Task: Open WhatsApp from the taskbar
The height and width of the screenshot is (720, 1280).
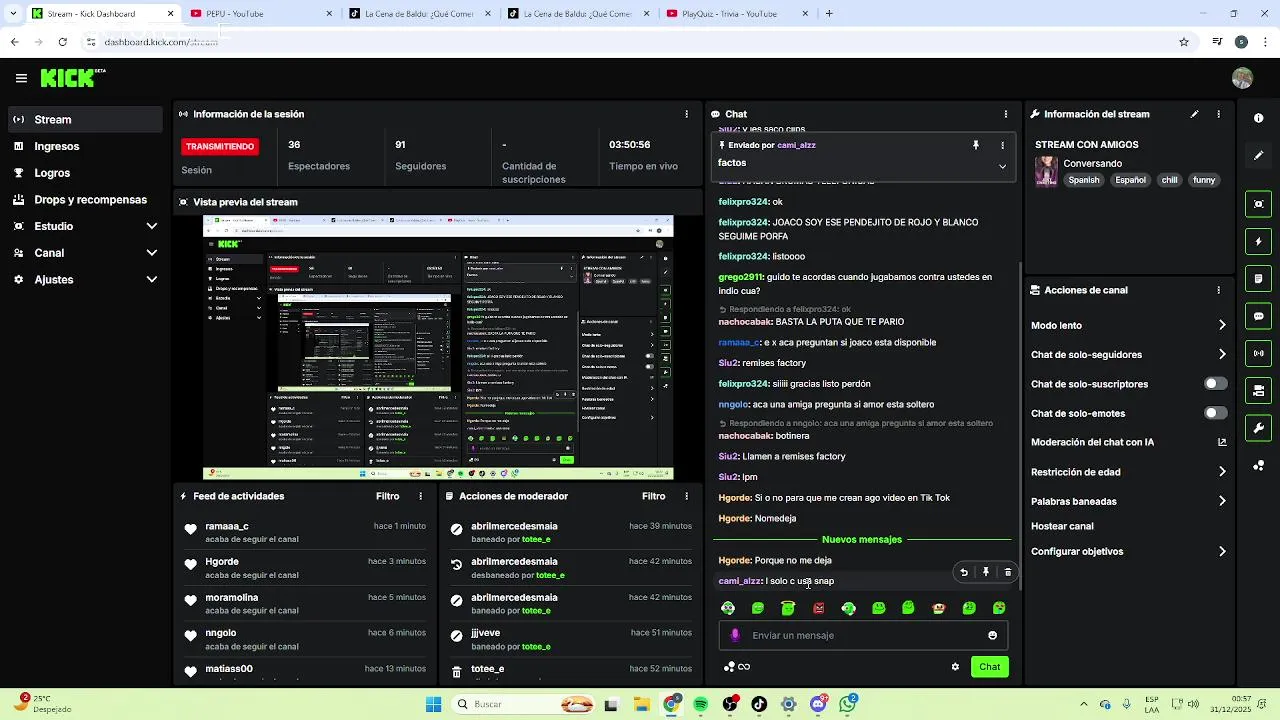Action: pyautogui.click(x=848, y=705)
